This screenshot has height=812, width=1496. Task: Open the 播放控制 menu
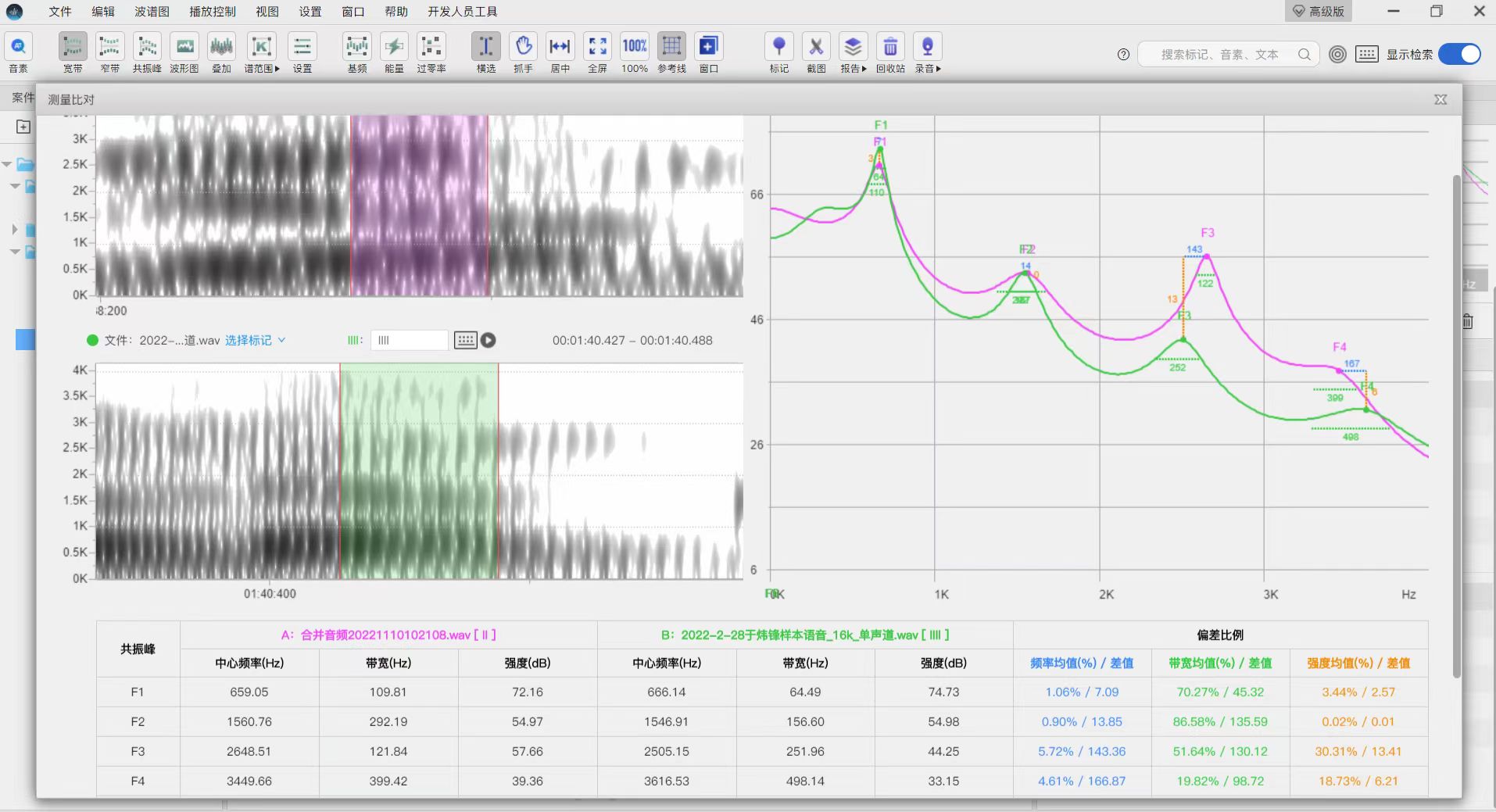[x=212, y=11]
